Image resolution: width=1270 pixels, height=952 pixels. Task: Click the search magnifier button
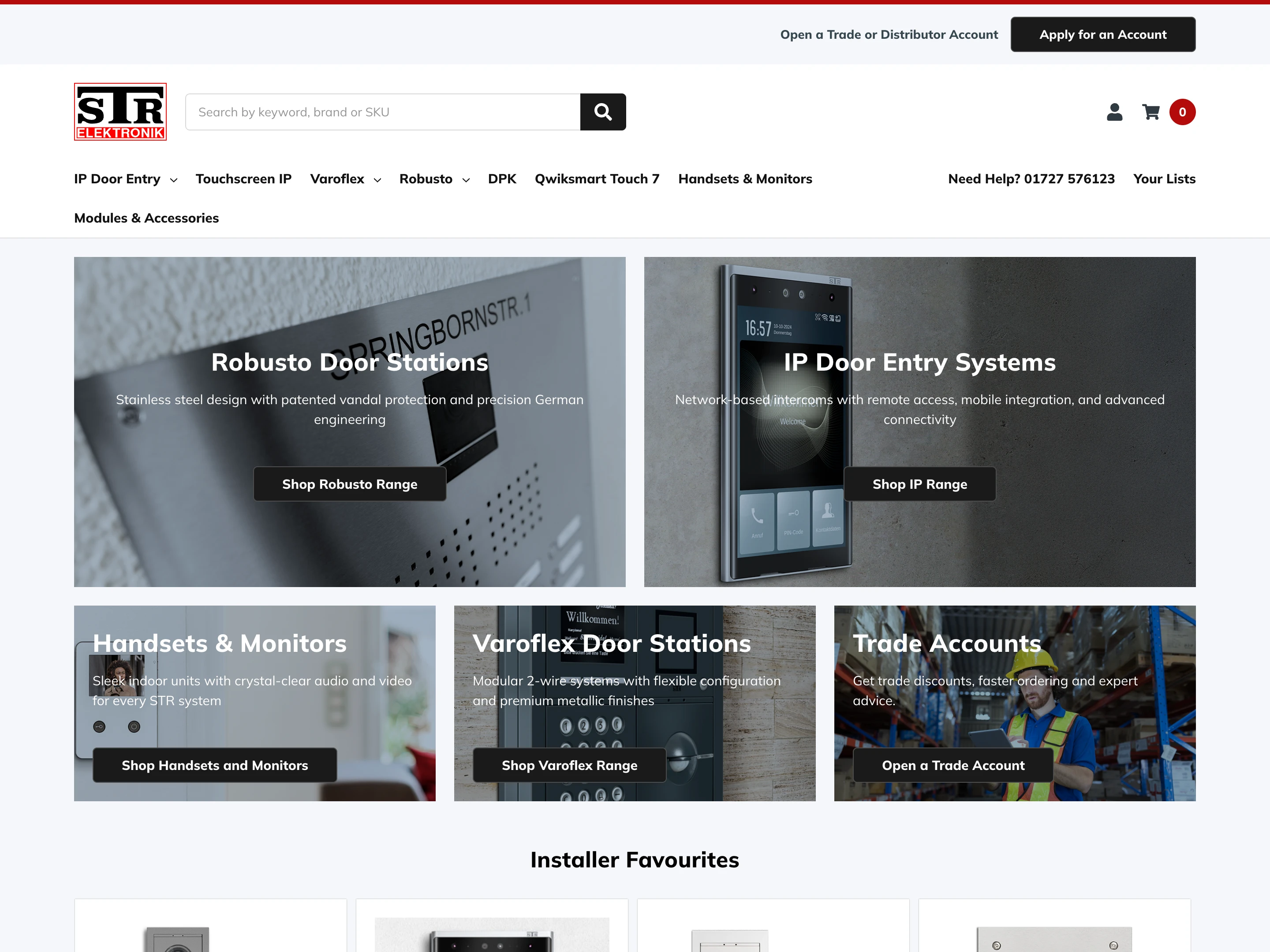point(603,112)
